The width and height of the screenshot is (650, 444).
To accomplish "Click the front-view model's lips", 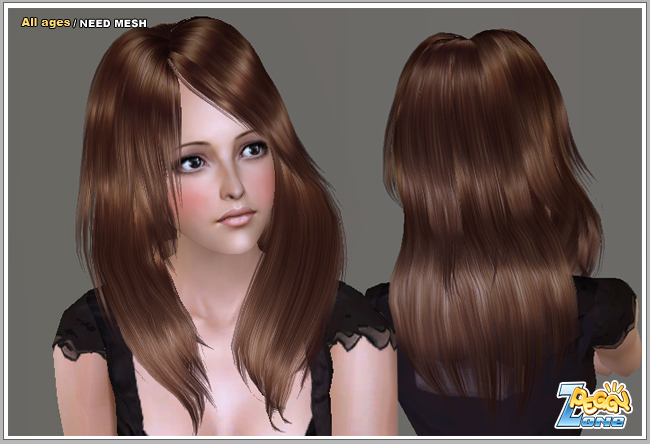I will tap(236, 214).
